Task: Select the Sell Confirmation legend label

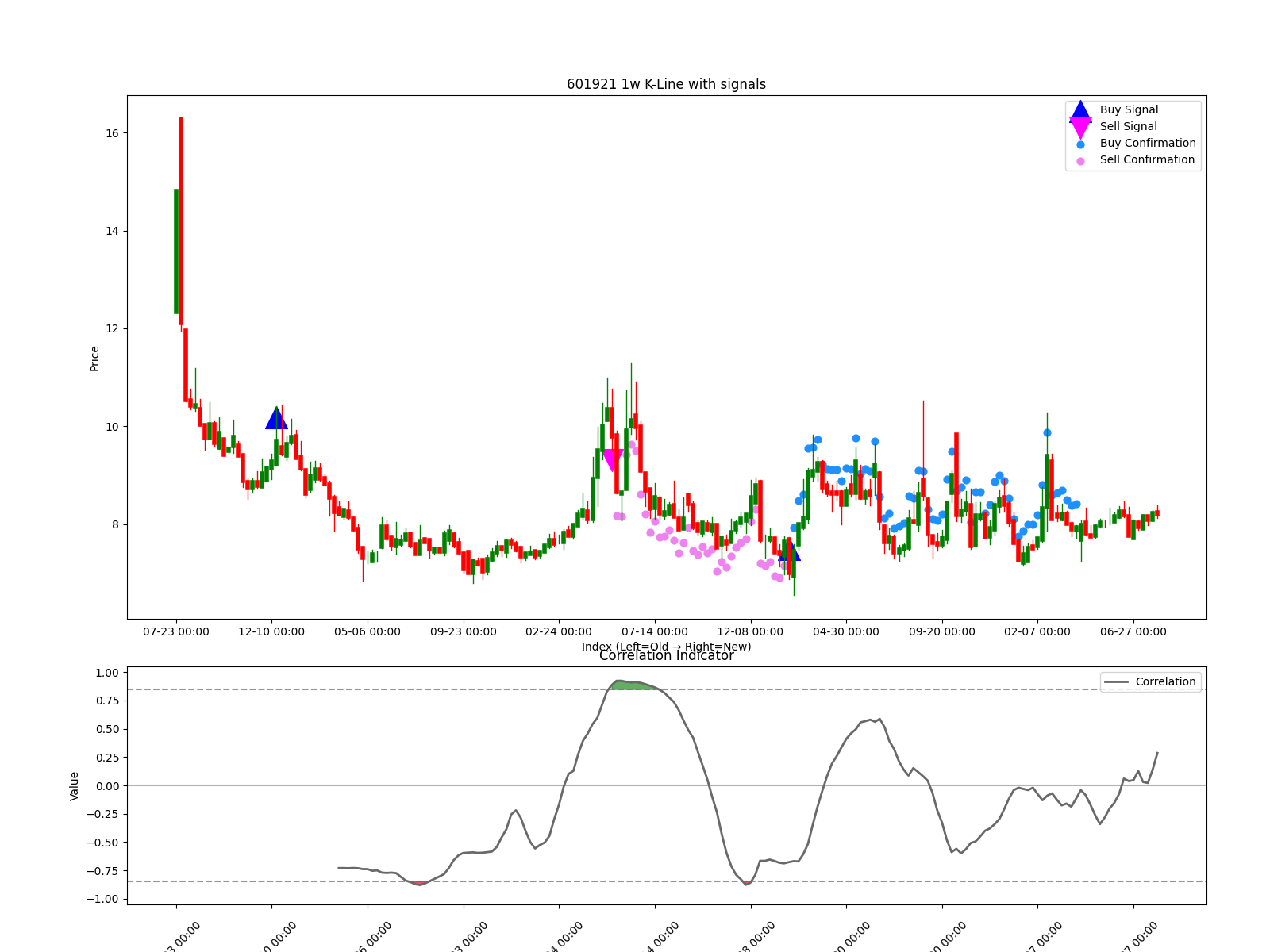Action: [x=1147, y=160]
